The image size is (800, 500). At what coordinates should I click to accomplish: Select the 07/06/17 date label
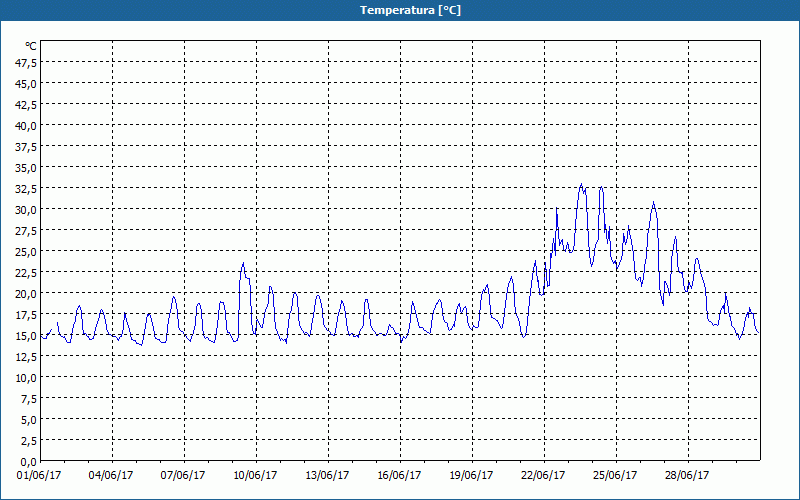183,476
